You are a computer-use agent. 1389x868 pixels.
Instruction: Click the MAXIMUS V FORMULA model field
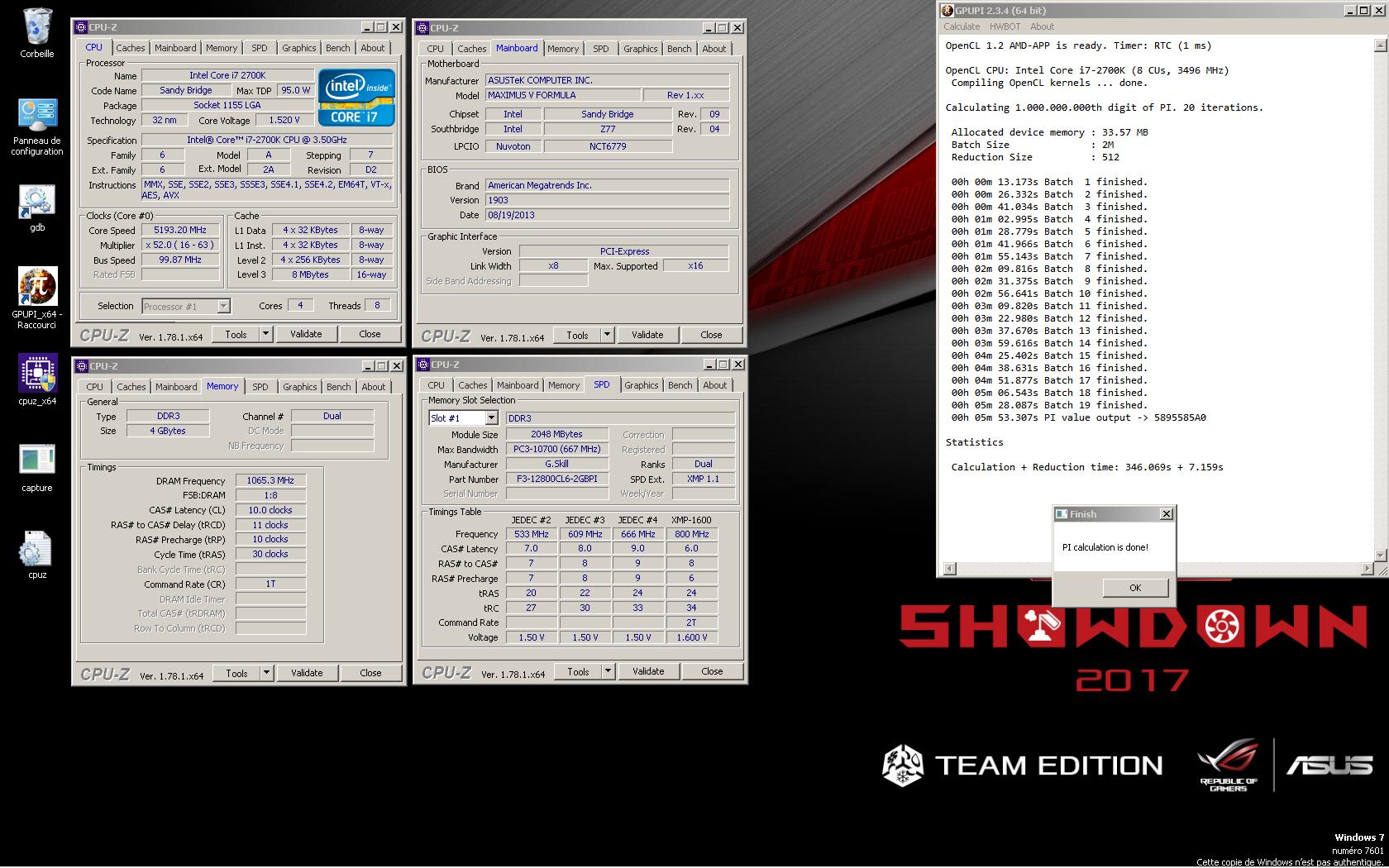[x=562, y=95]
